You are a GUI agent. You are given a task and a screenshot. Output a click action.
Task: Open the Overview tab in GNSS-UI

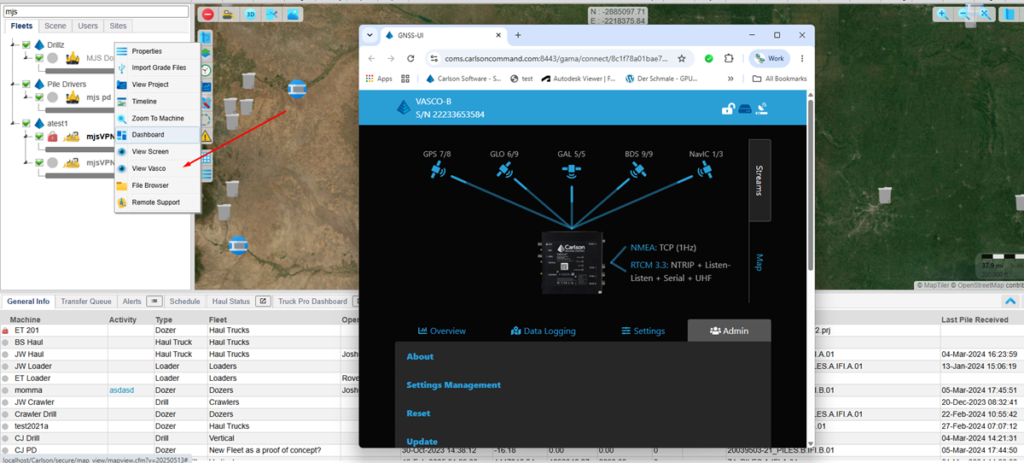coord(442,331)
